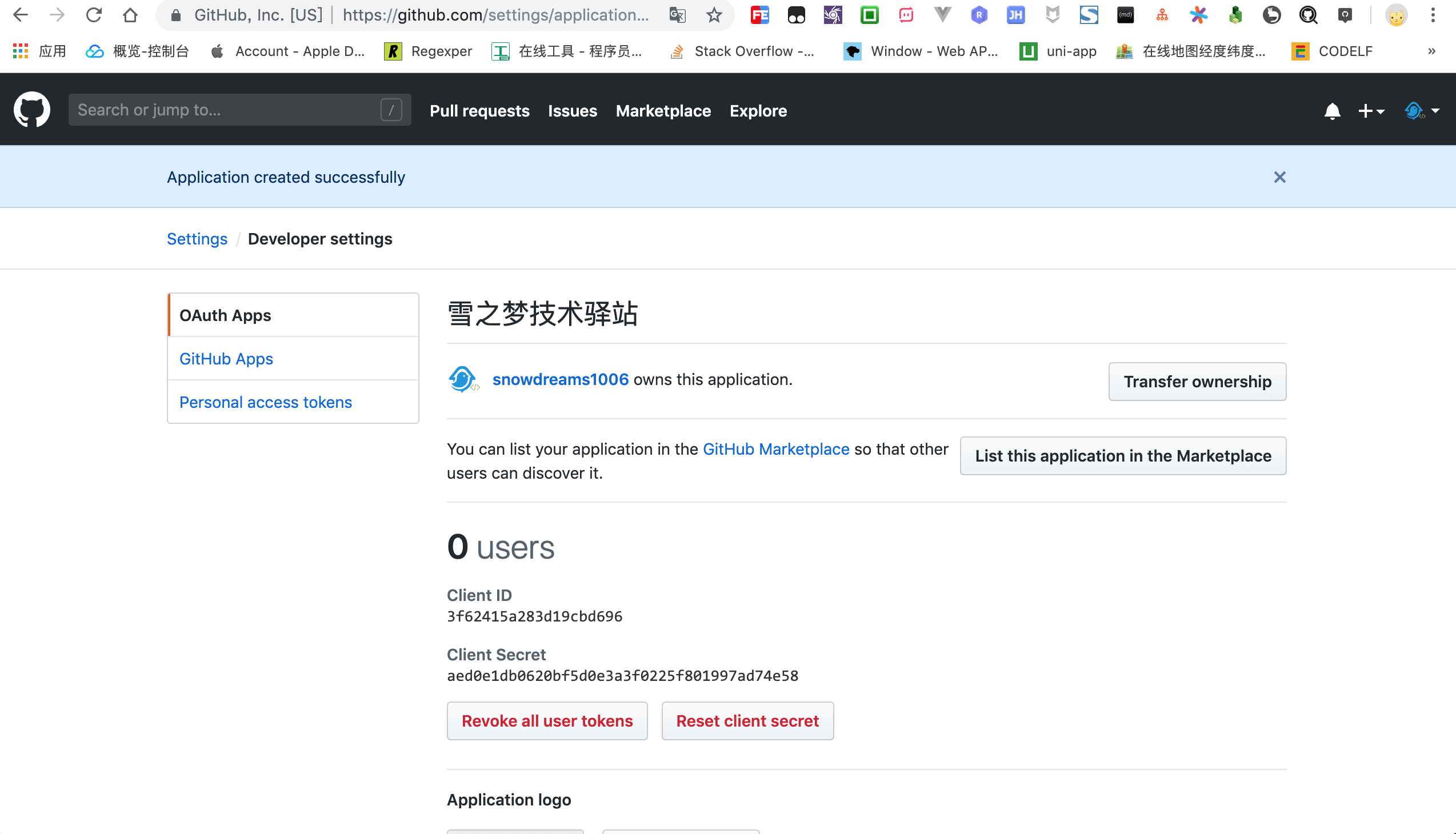Click the Google Translate icon in address bar
This screenshot has height=834, width=1456.
(x=677, y=15)
